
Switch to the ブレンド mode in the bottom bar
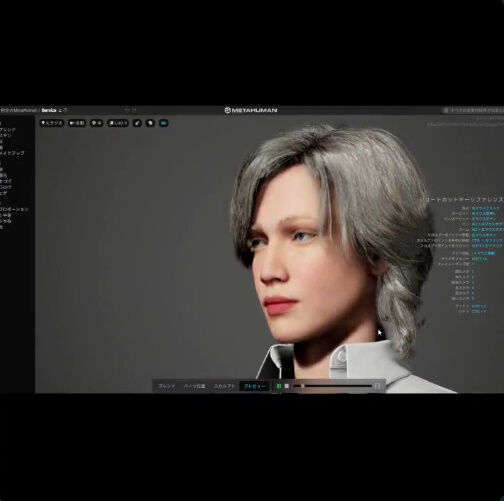pos(166,386)
